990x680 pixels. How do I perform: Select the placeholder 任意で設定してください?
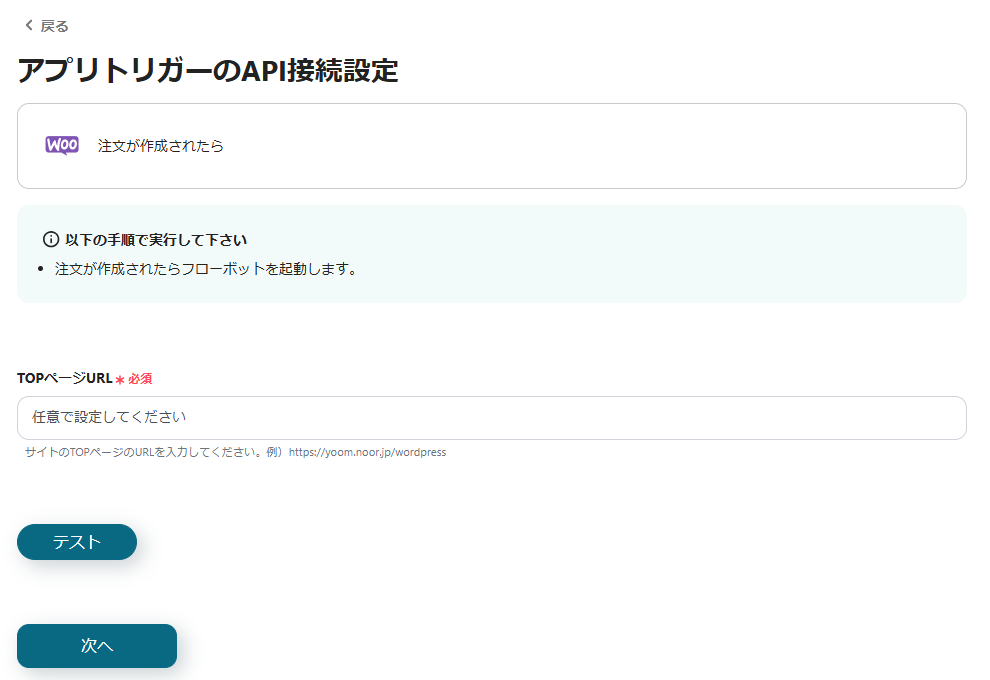pos(120,417)
